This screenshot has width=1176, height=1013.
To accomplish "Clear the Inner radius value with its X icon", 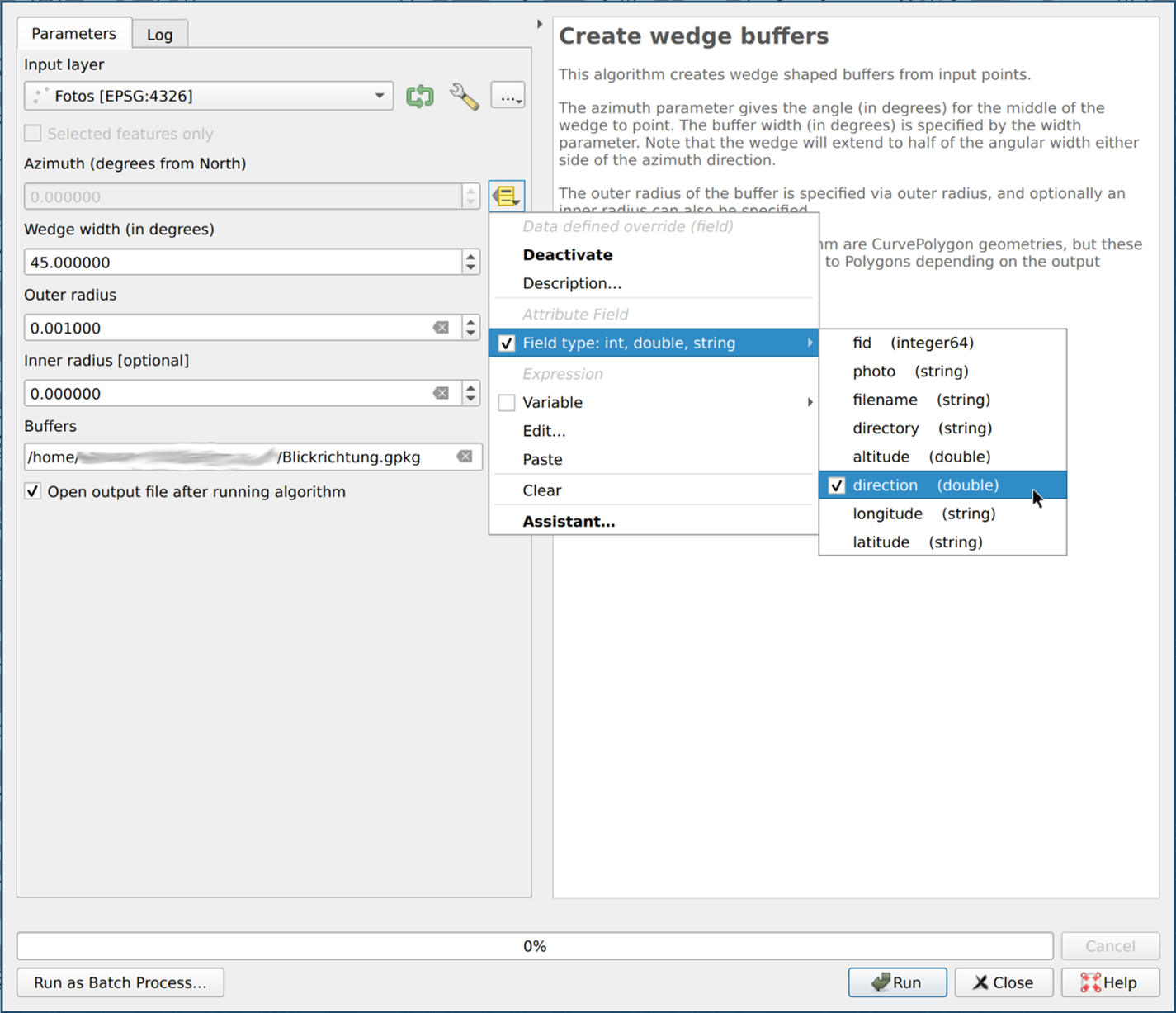I will click(x=442, y=391).
